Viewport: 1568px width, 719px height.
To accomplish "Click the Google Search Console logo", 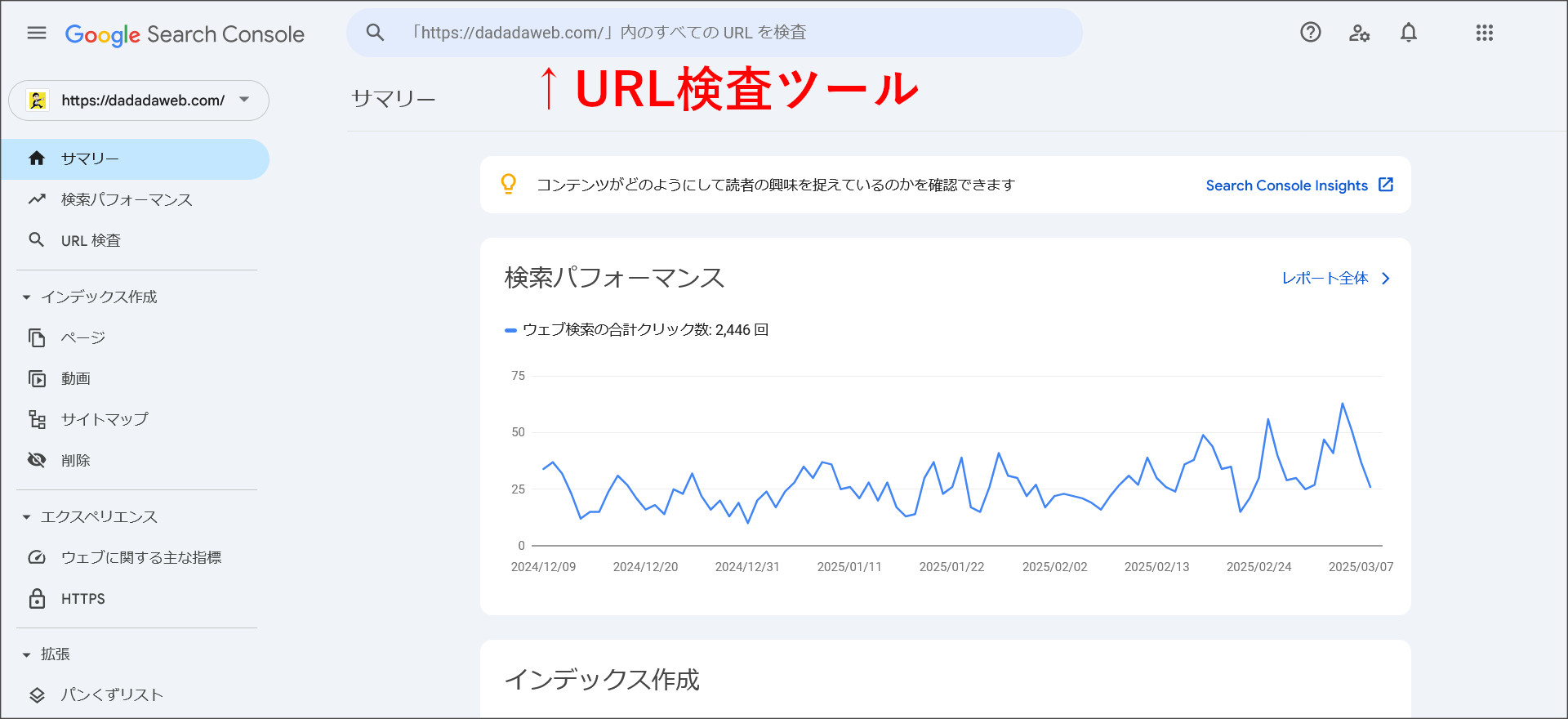I will coord(185,34).
